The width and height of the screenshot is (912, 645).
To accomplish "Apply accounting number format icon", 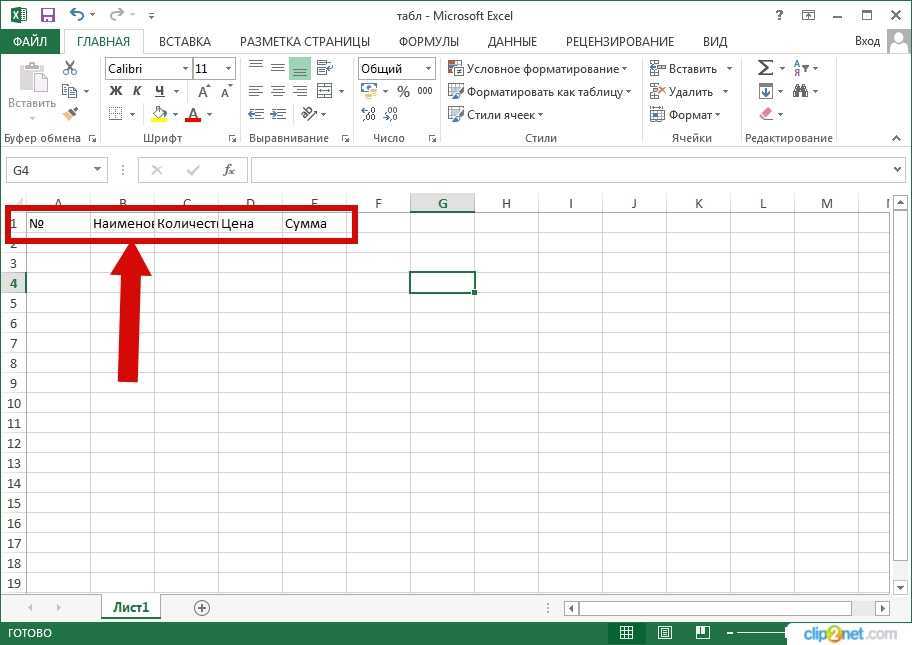I will [369, 90].
